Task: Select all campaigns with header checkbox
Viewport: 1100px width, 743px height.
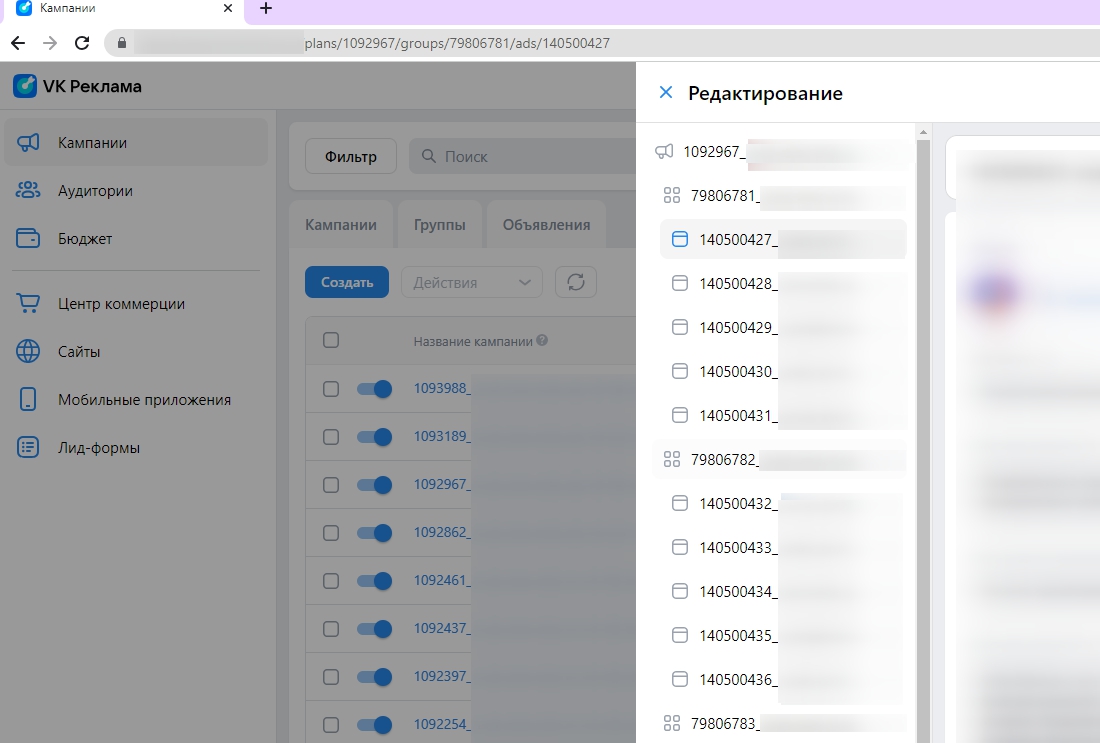Action: pos(331,341)
